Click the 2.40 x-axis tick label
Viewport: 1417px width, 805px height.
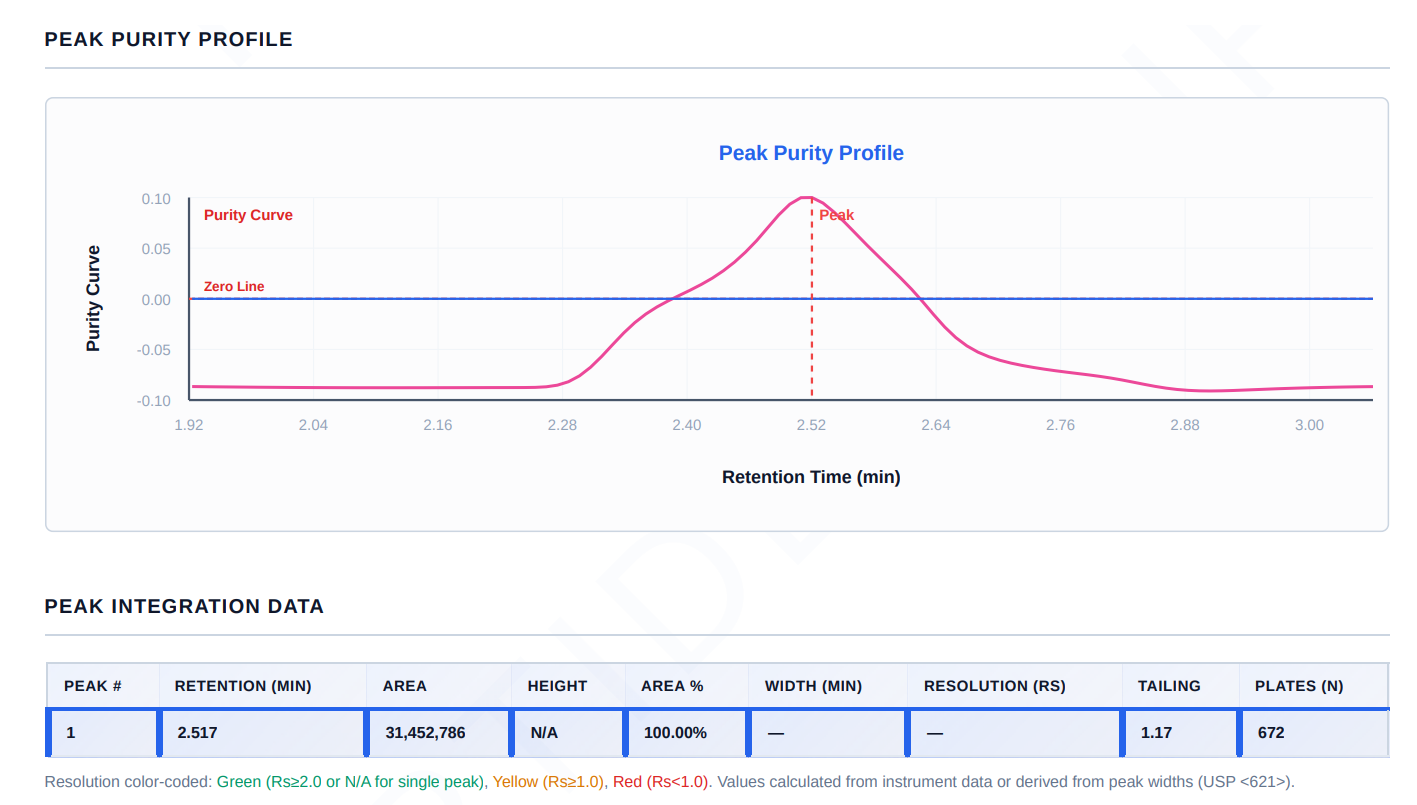687,425
